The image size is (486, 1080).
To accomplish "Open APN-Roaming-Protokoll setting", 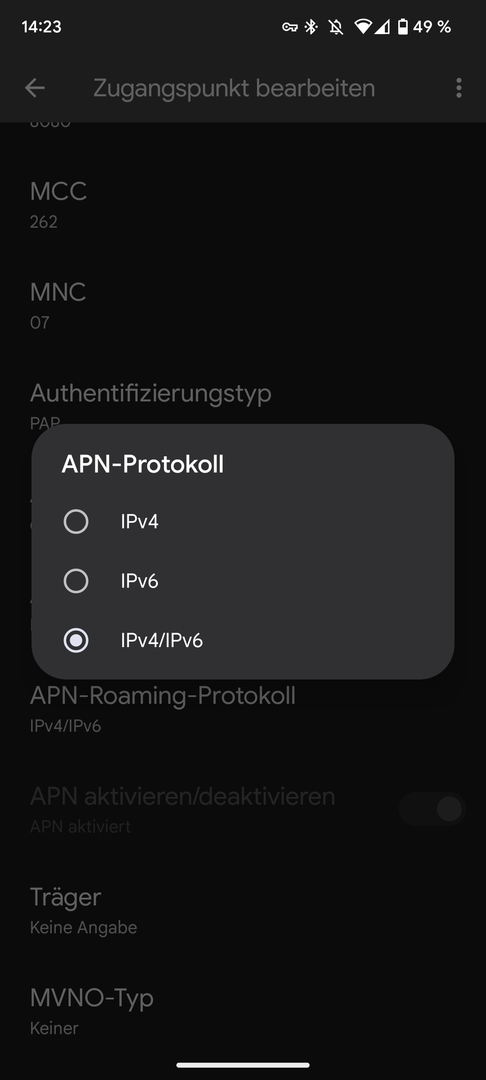I will (x=243, y=708).
